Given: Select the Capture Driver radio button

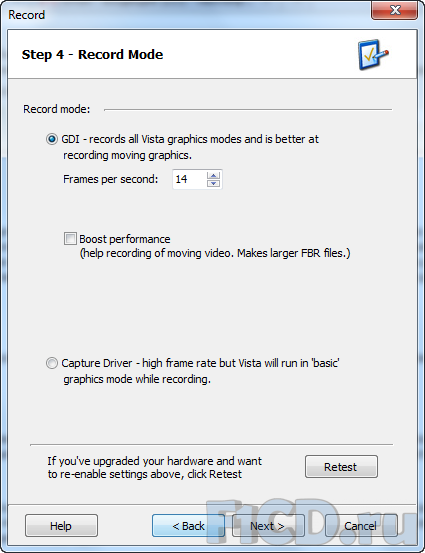Looking at the screenshot, I should 52,363.
